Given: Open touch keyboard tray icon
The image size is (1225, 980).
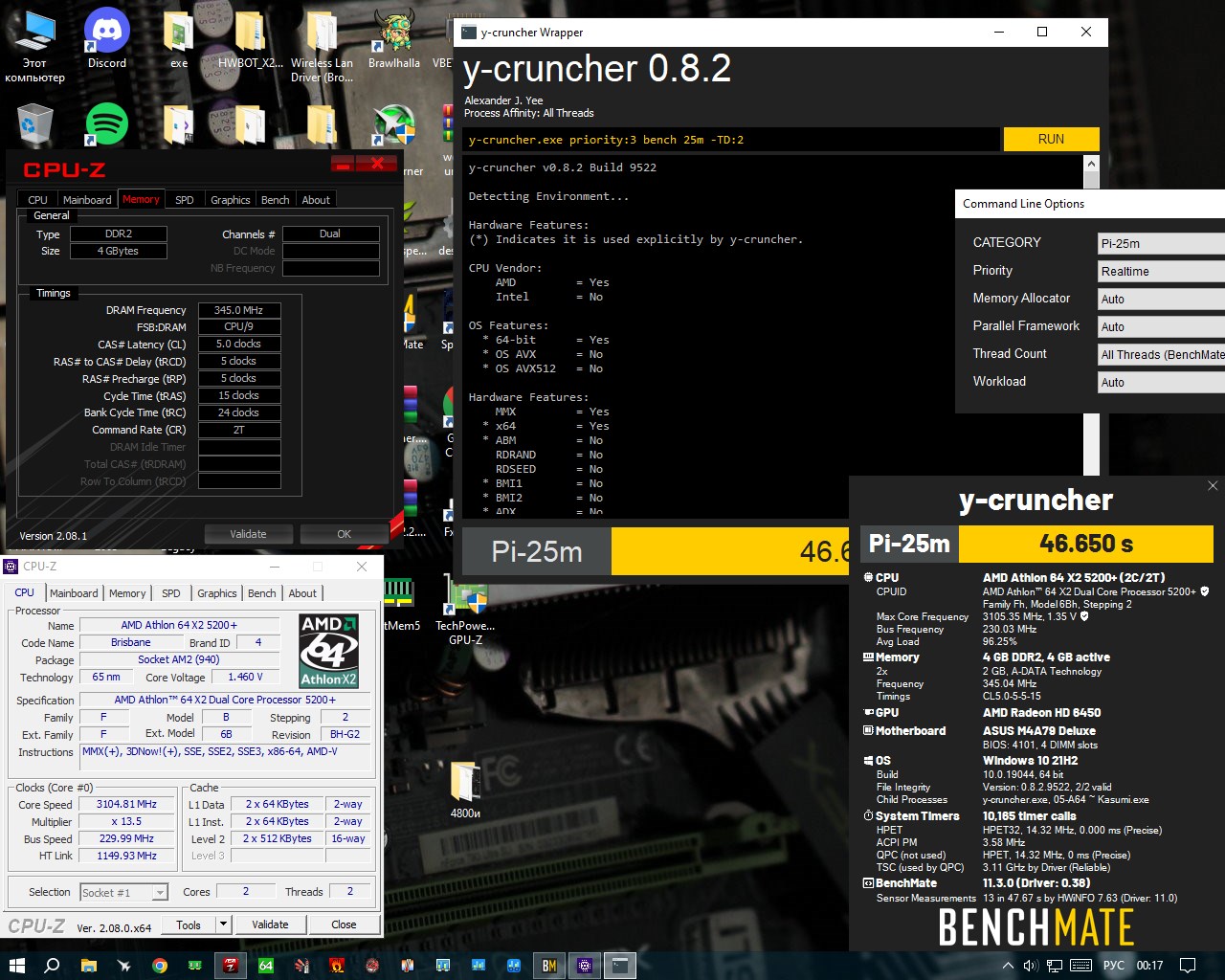Looking at the screenshot, I should tap(1081, 965).
